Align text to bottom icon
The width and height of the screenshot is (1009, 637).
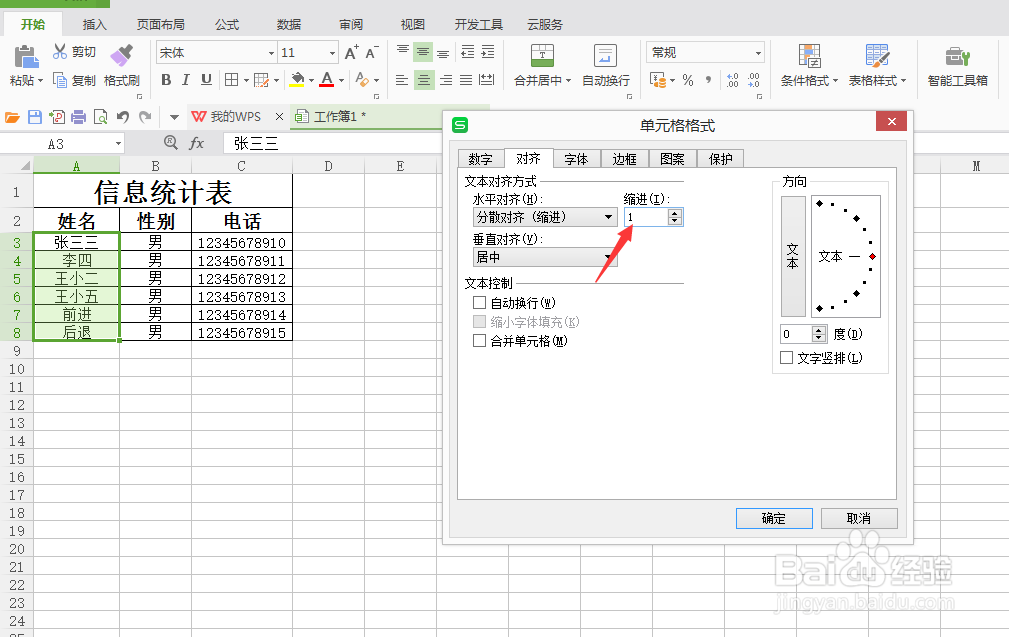pyautogui.click(x=443, y=52)
